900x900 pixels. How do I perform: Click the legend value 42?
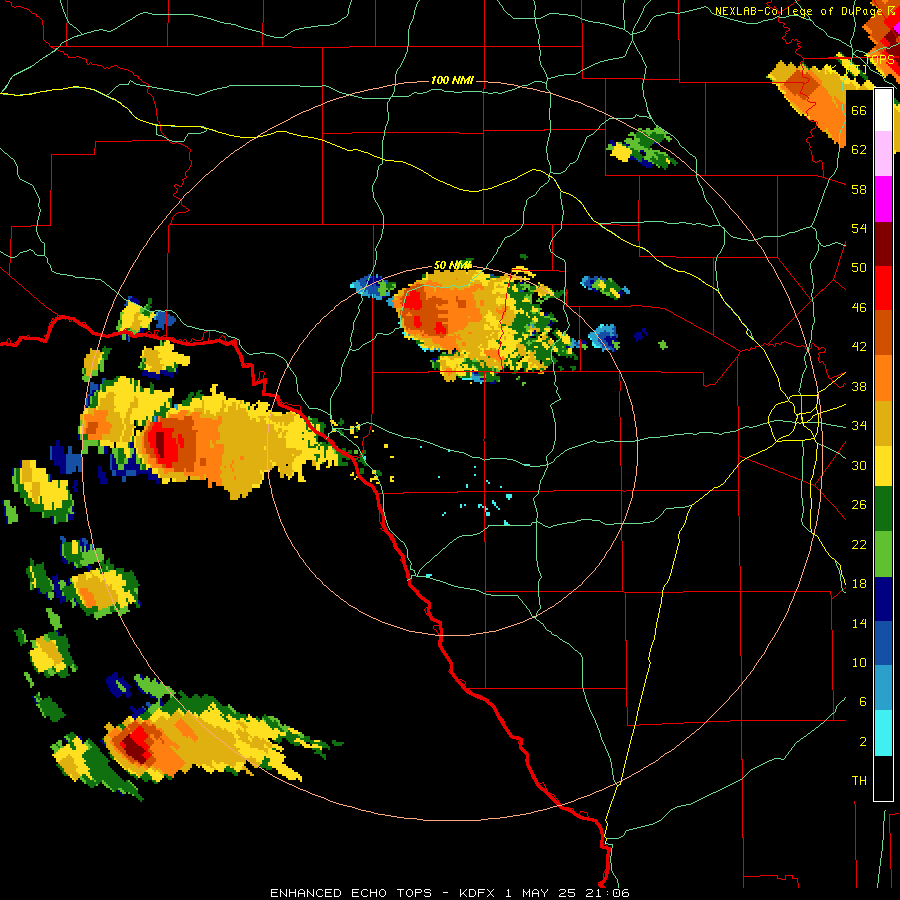click(x=859, y=347)
